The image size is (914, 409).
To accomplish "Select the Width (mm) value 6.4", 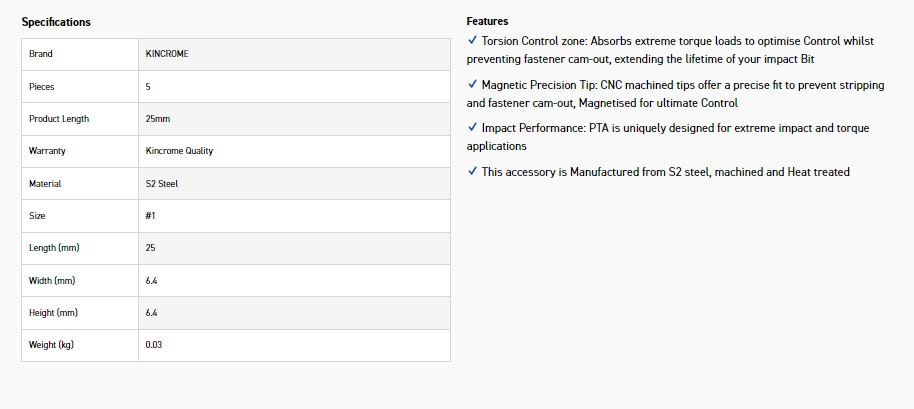I will [x=151, y=281].
